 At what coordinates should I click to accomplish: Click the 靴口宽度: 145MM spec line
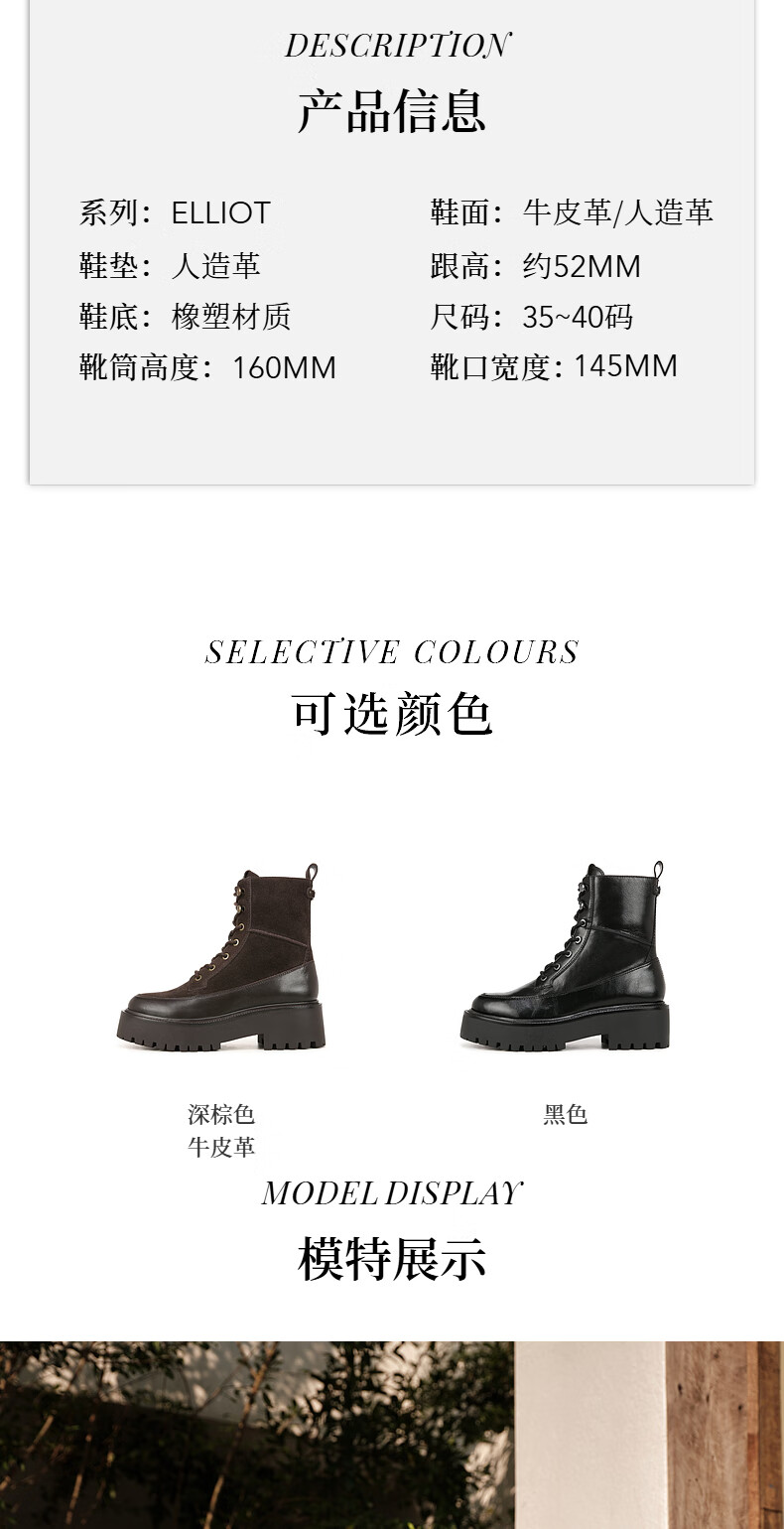click(554, 366)
